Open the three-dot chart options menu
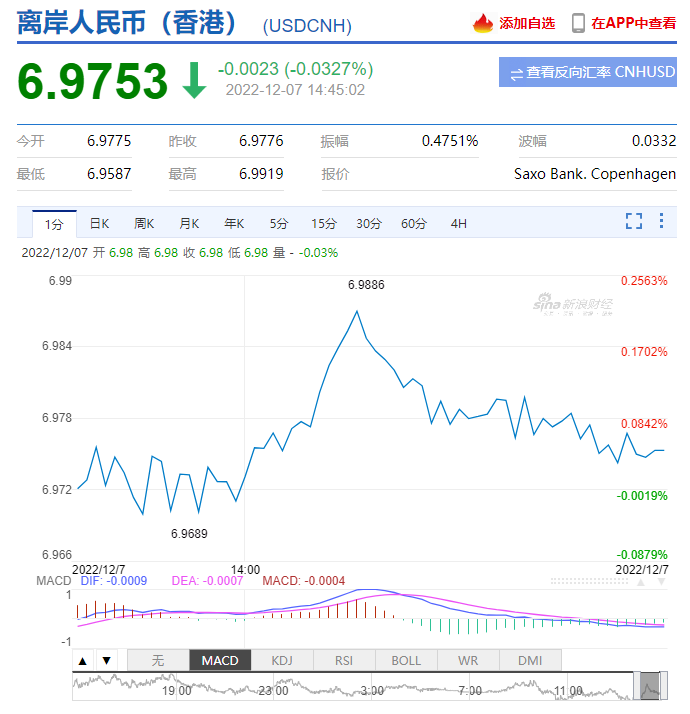This screenshot has width=690, height=714. (661, 221)
